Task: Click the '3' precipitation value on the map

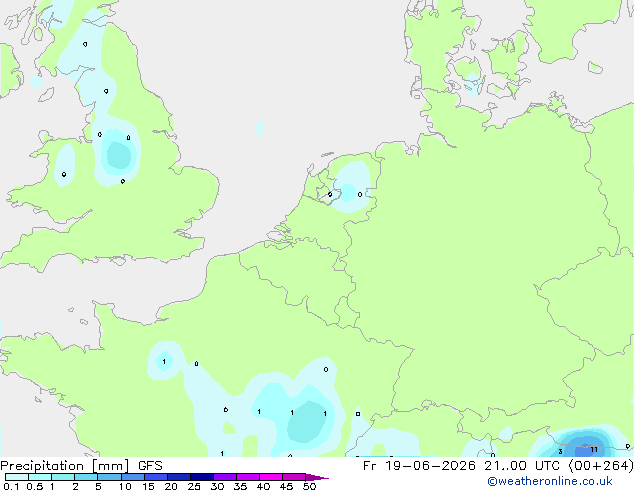Action: pyautogui.click(x=560, y=451)
